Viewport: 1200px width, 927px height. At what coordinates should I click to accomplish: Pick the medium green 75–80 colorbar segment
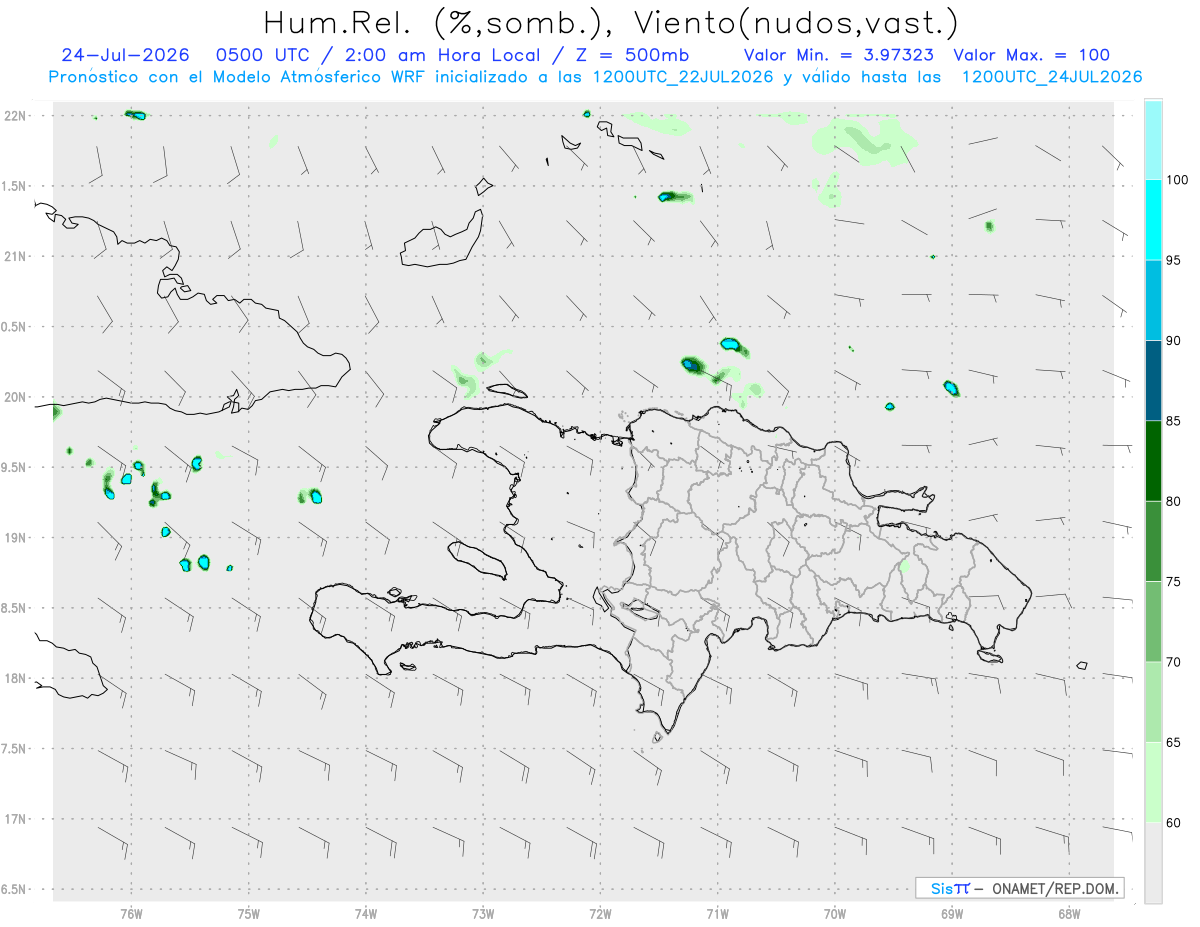pos(1153,541)
